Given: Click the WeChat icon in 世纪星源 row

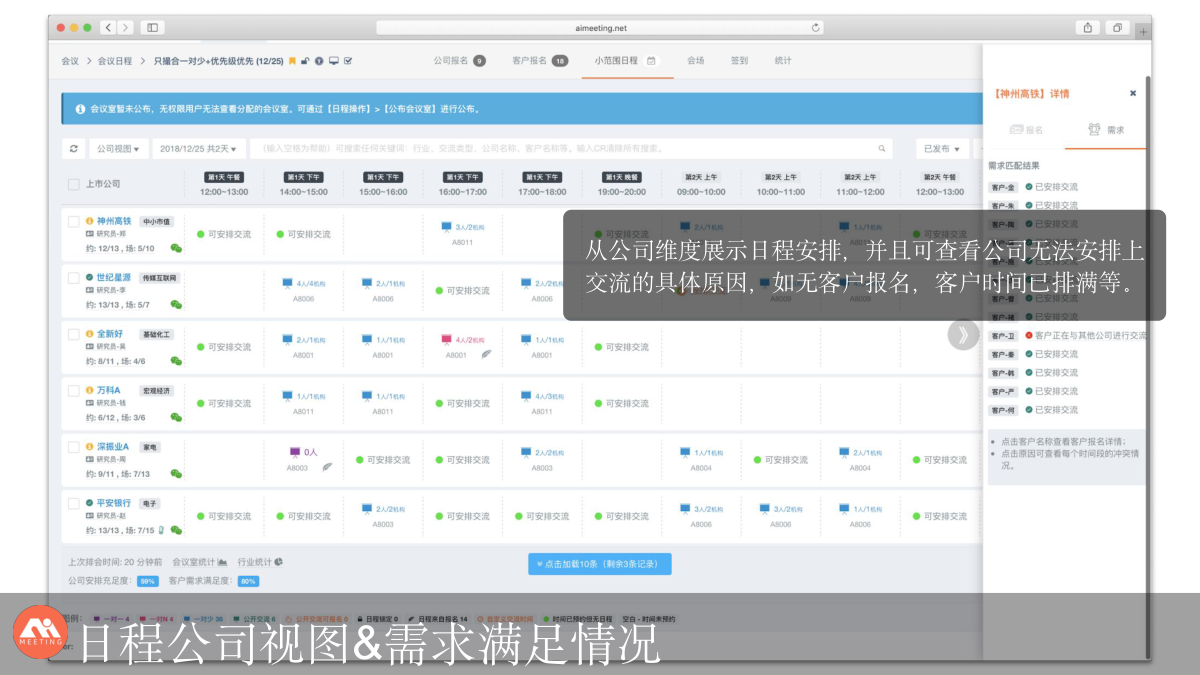Looking at the screenshot, I should coord(176,304).
